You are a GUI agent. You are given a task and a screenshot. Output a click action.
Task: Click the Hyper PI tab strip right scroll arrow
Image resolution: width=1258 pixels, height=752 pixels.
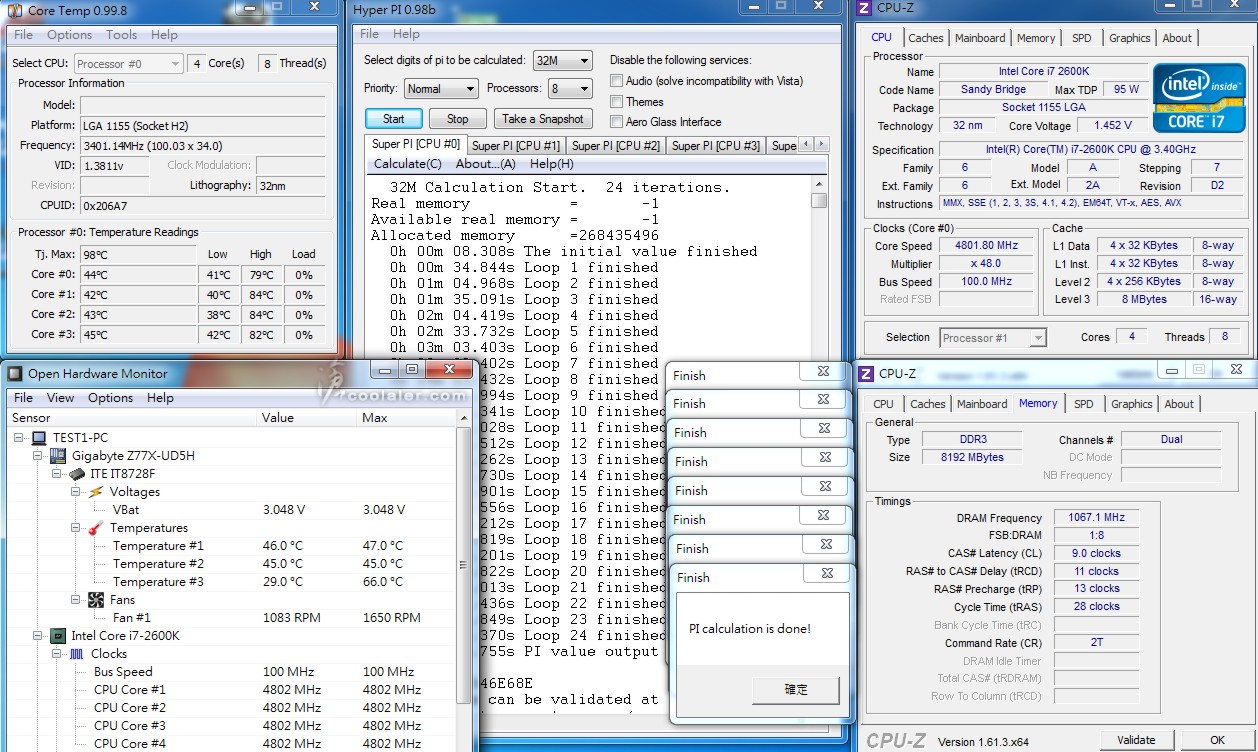click(822, 145)
